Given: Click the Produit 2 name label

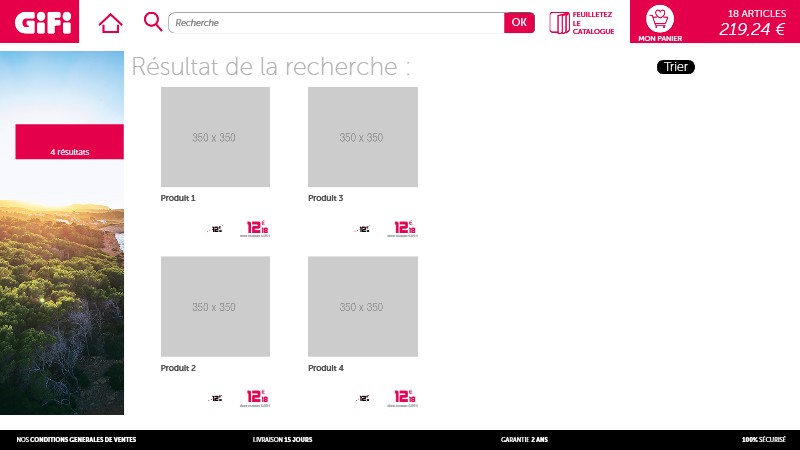Looking at the screenshot, I should coord(178,368).
